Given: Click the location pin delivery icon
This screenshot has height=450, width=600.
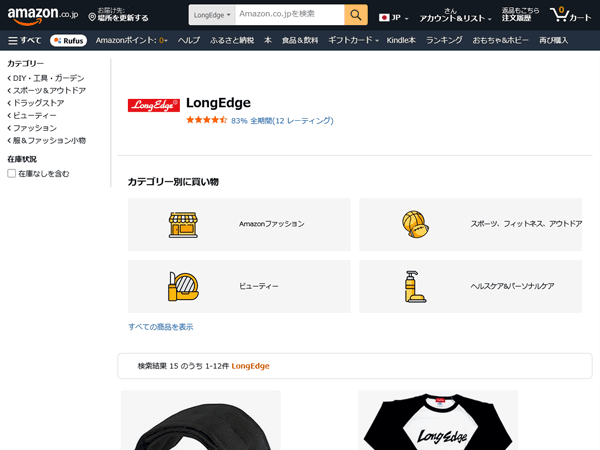Looking at the screenshot, I should click(x=92, y=17).
